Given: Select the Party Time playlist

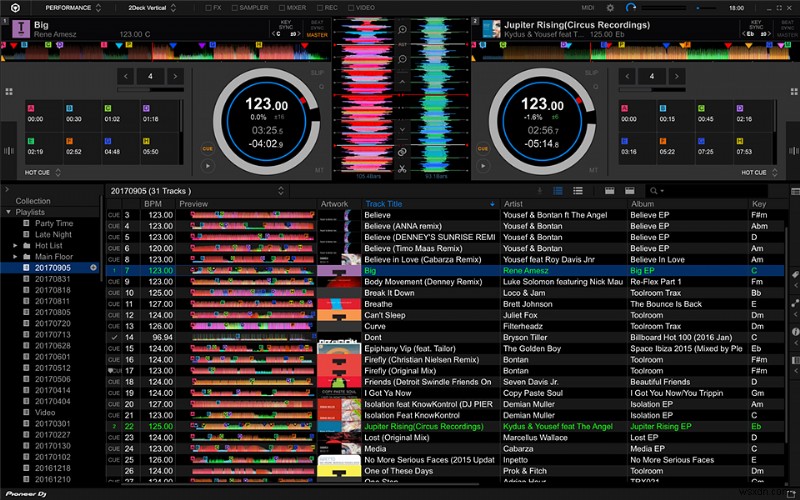Looking at the screenshot, I should tap(54, 223).
